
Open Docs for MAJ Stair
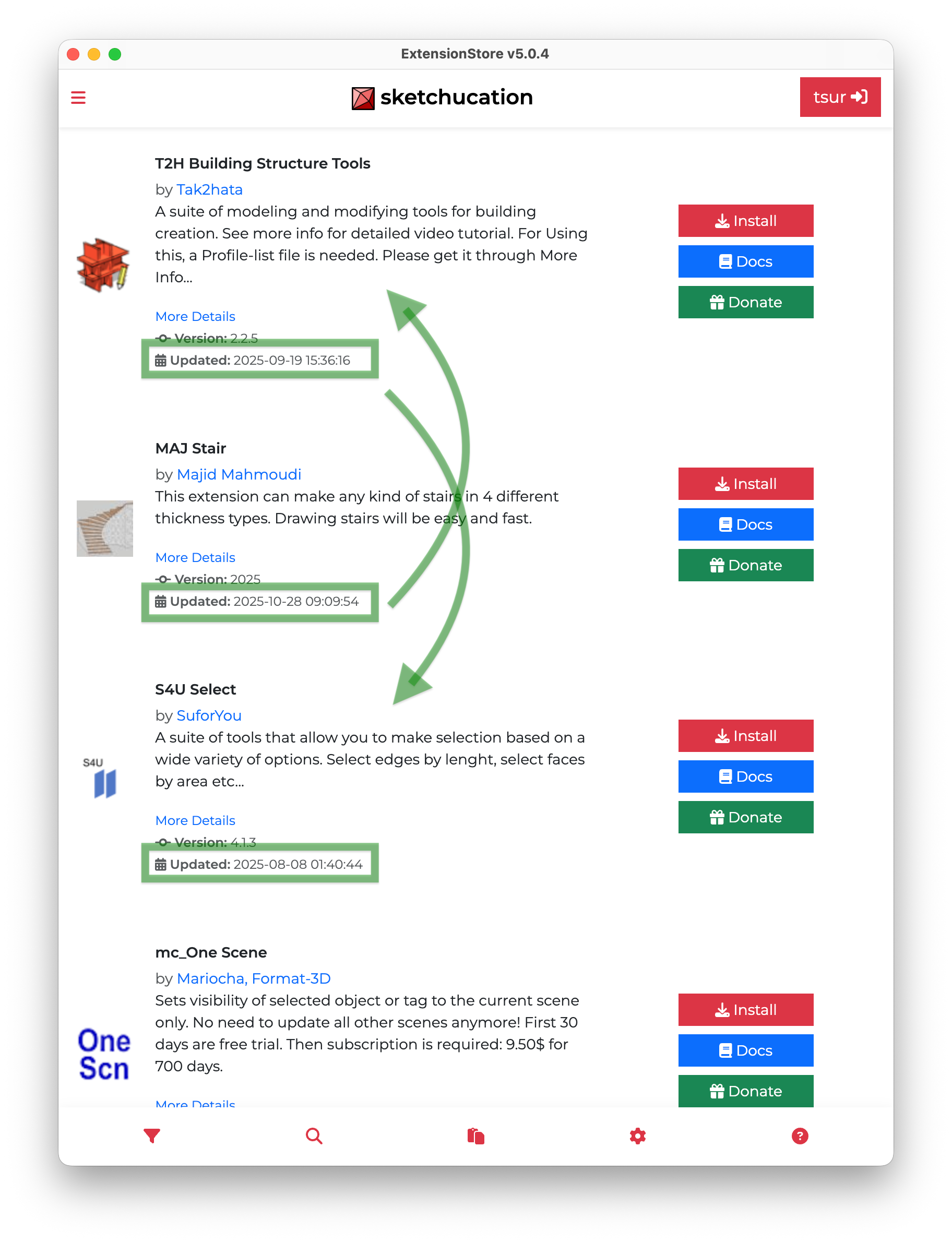745,524
